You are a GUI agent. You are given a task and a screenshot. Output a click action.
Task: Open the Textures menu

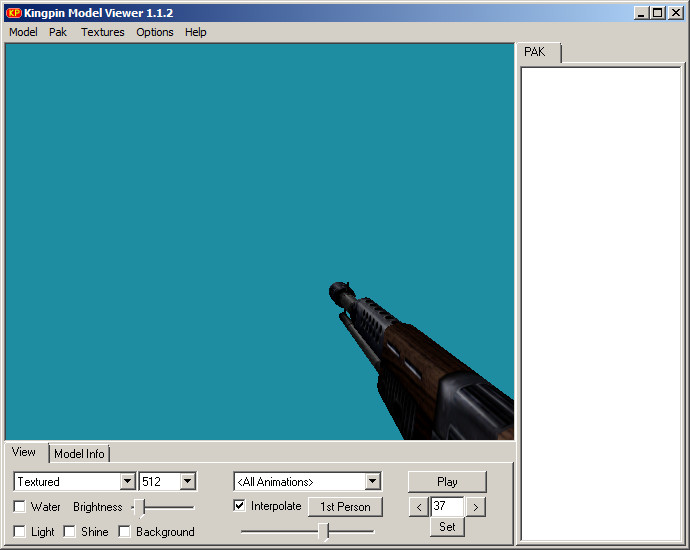103,32
